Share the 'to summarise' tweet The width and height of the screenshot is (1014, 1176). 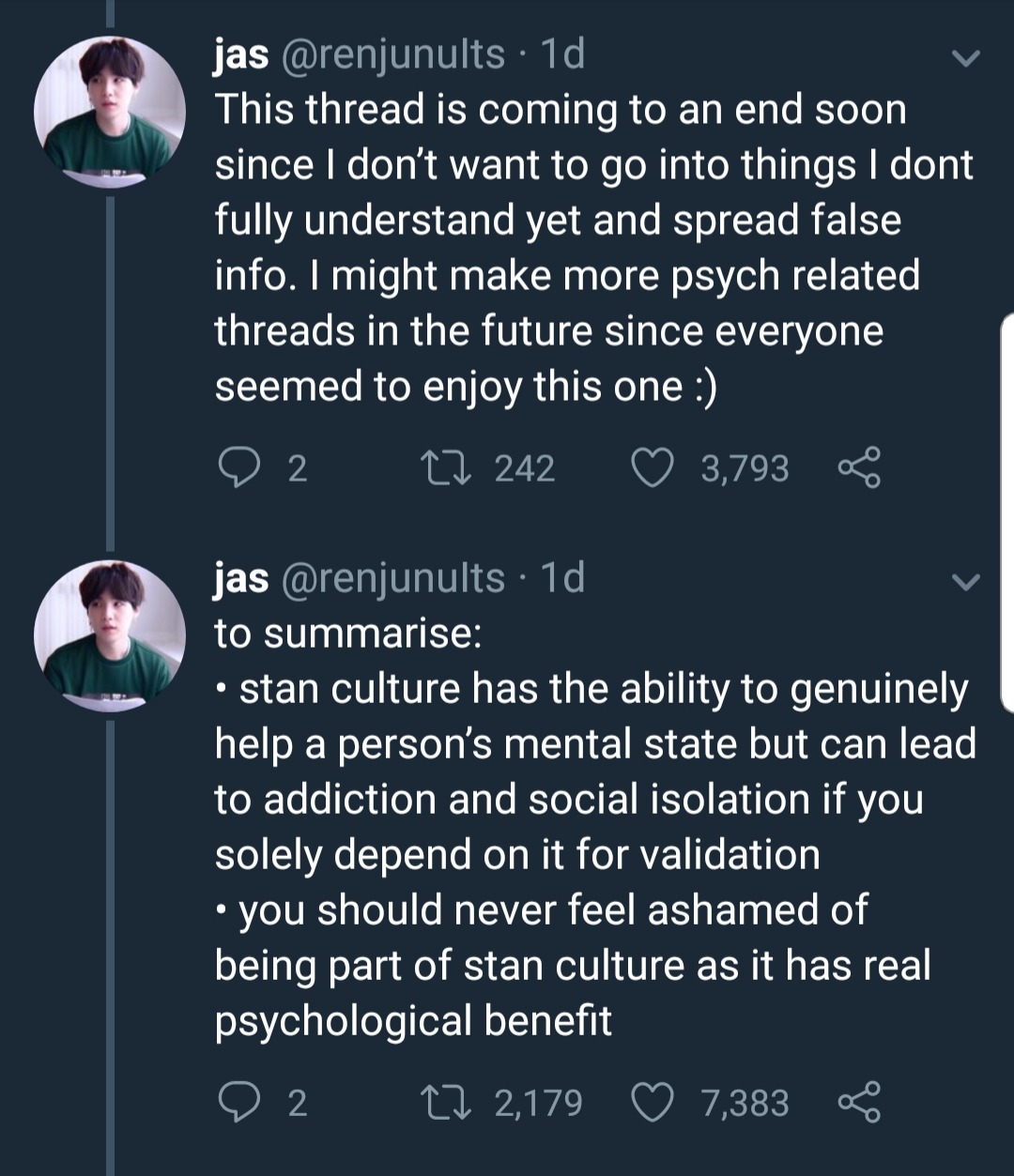pos(858,1102)
